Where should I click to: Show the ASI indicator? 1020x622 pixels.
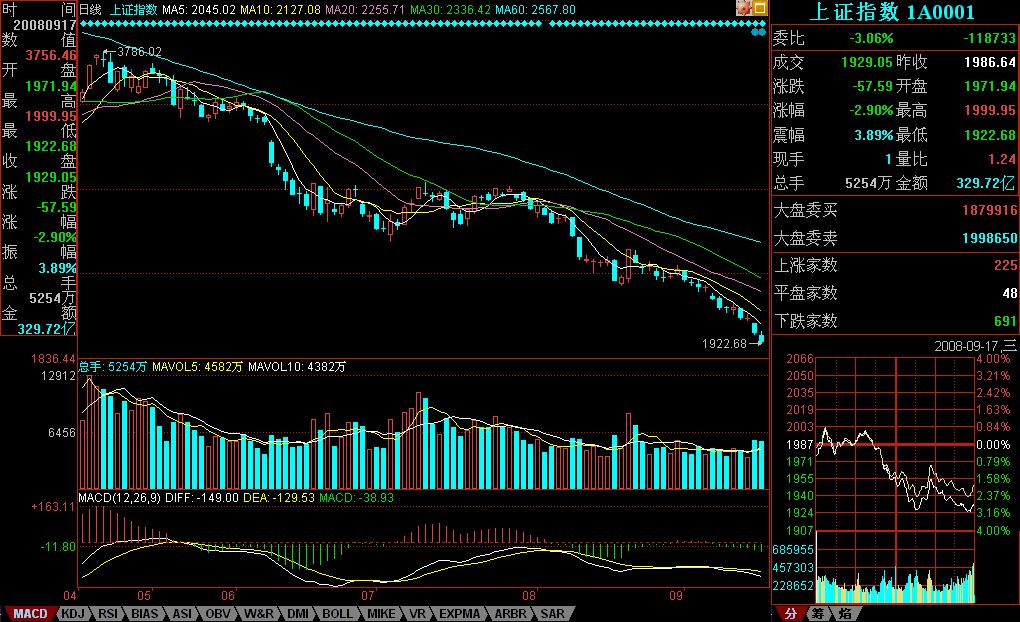[181, 613]
